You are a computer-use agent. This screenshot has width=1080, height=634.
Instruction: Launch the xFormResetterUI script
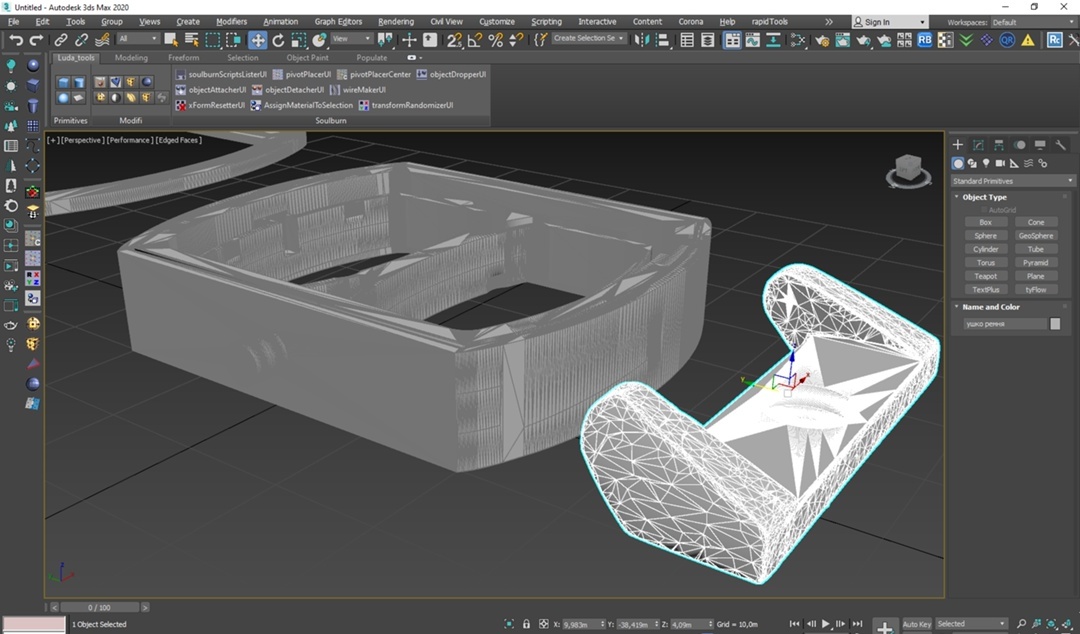pyautogui.click(x=210, y=105)
